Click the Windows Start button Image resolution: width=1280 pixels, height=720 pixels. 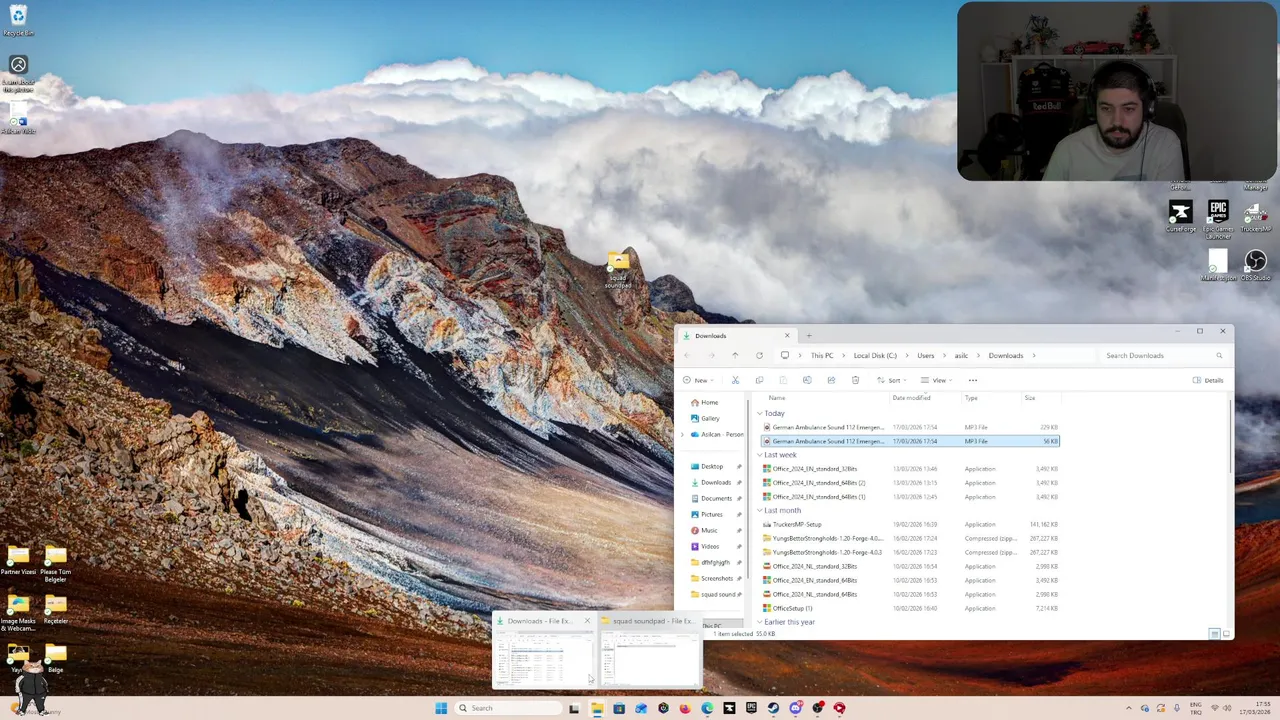[x=441, y=708]
